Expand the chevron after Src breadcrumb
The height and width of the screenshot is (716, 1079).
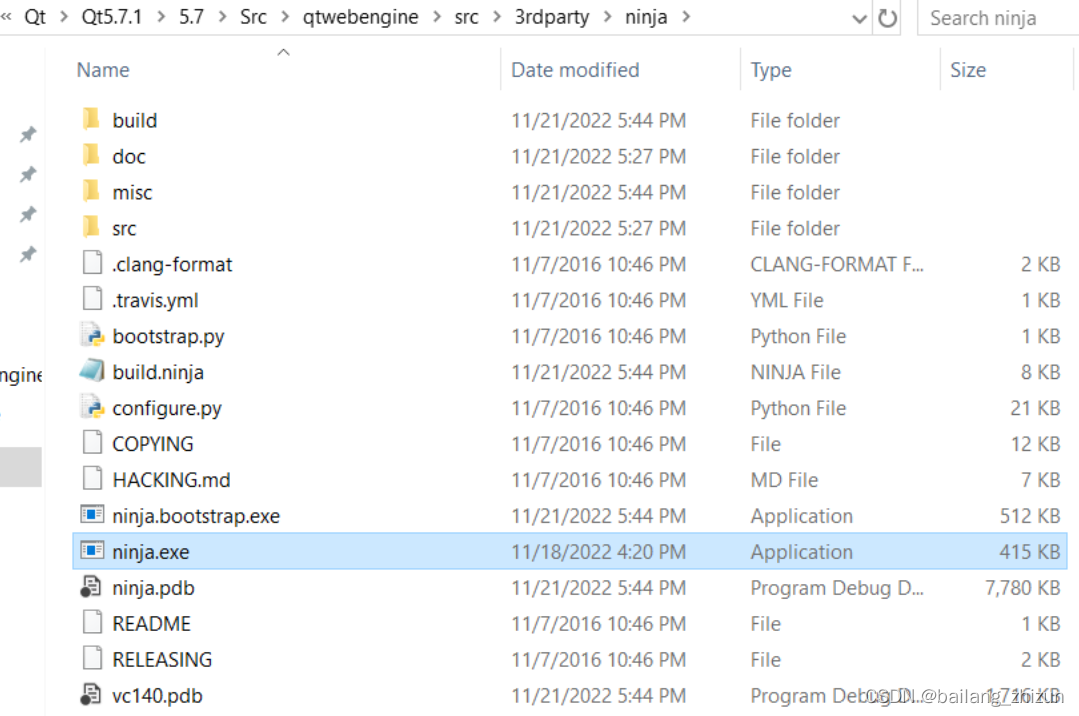285,17
